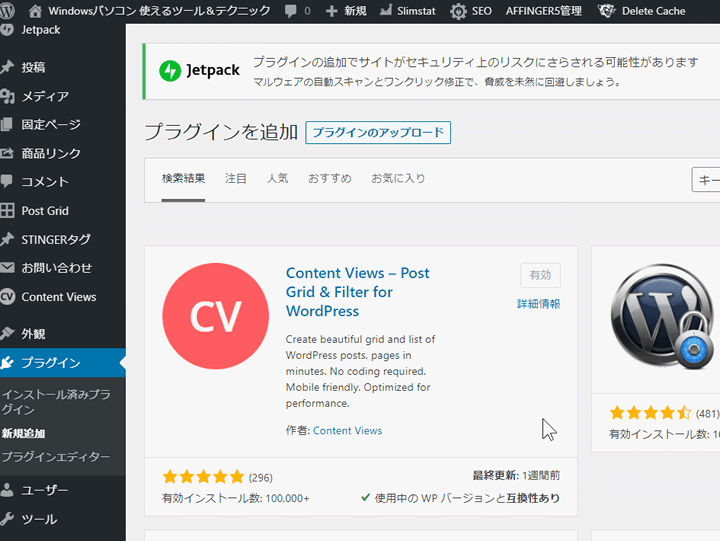The height and width of the screenshot is (541, 720).
Task: Open the Slimstat chart icon
Action: pyautogui.click(x=386, y=10)
